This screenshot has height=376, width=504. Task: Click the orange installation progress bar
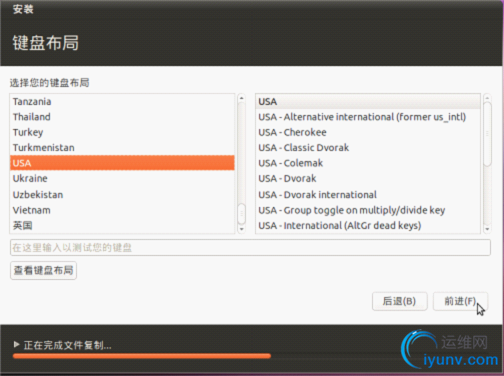click(x=142, y=356)
